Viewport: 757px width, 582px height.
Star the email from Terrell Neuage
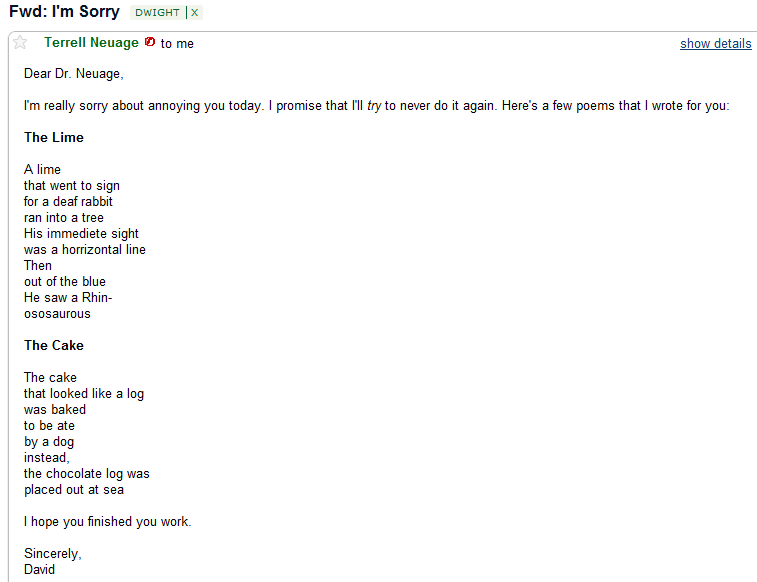(x=20, y=43)
